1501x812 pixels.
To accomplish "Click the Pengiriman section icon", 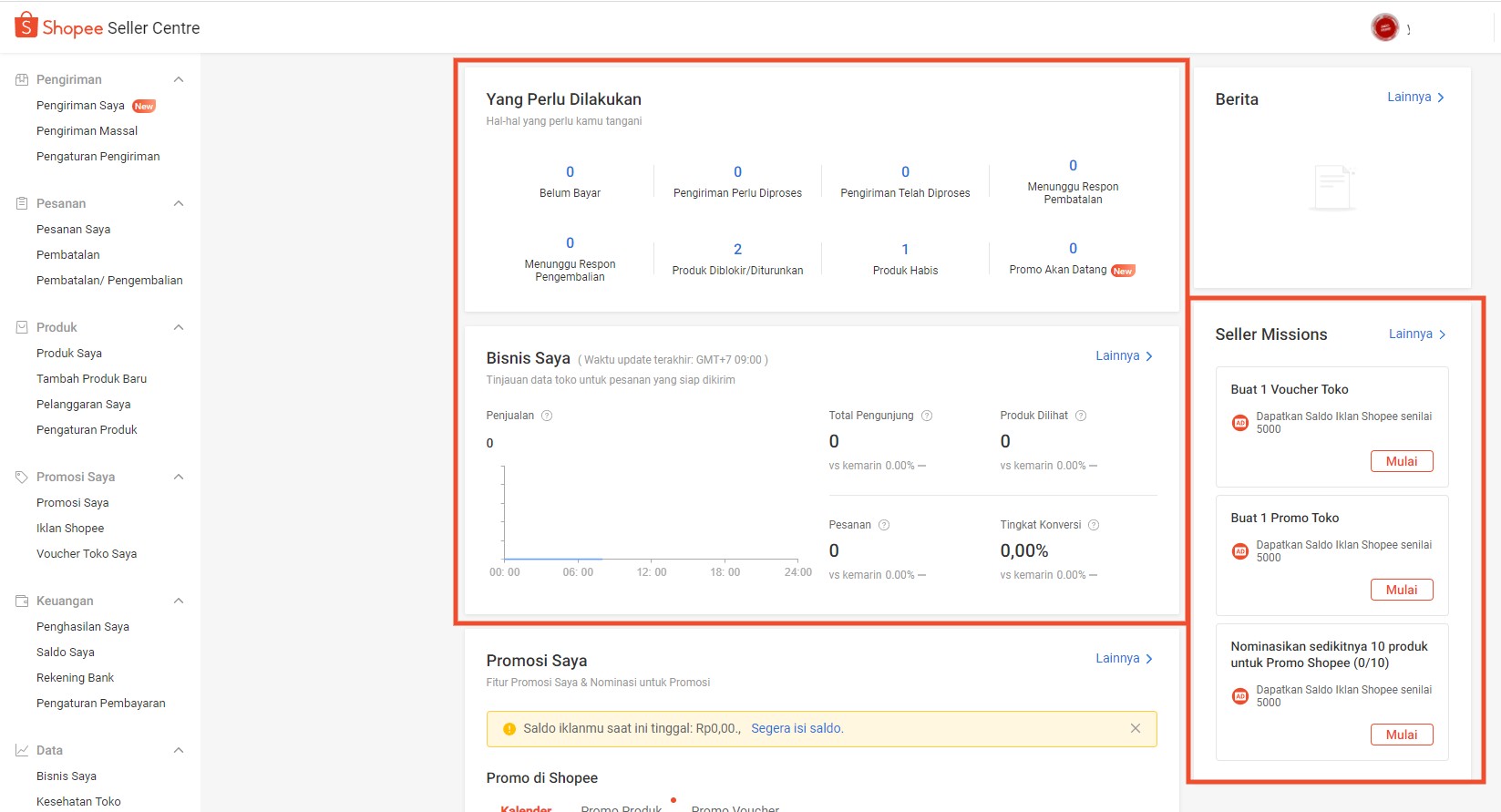I will click(x=22, y=80).
